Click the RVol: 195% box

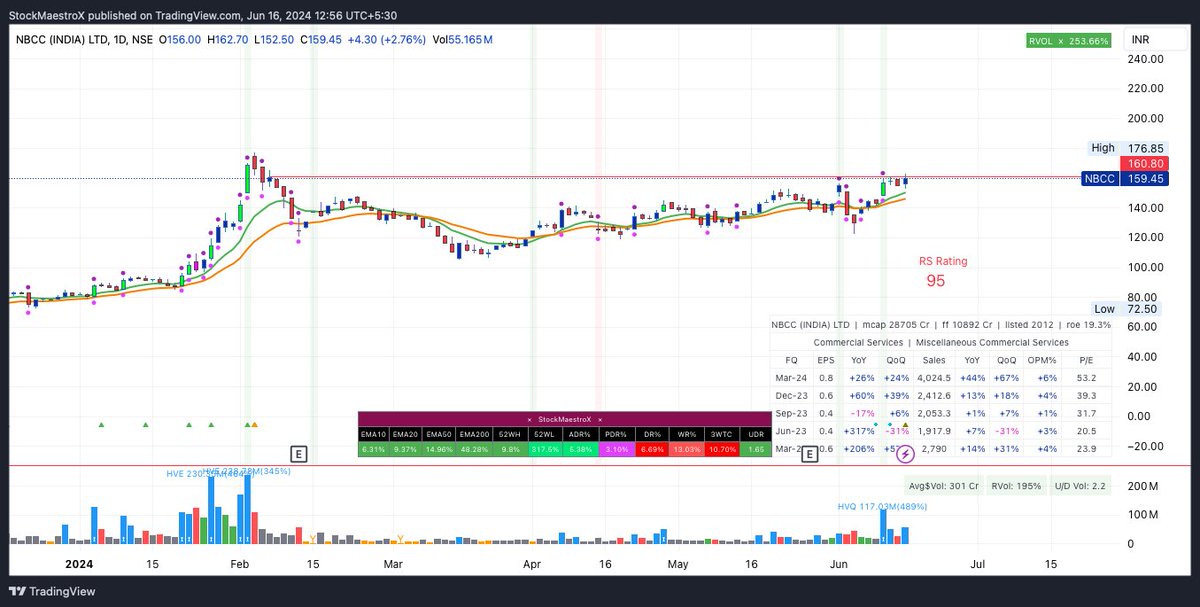click(x=1018, y=486)
